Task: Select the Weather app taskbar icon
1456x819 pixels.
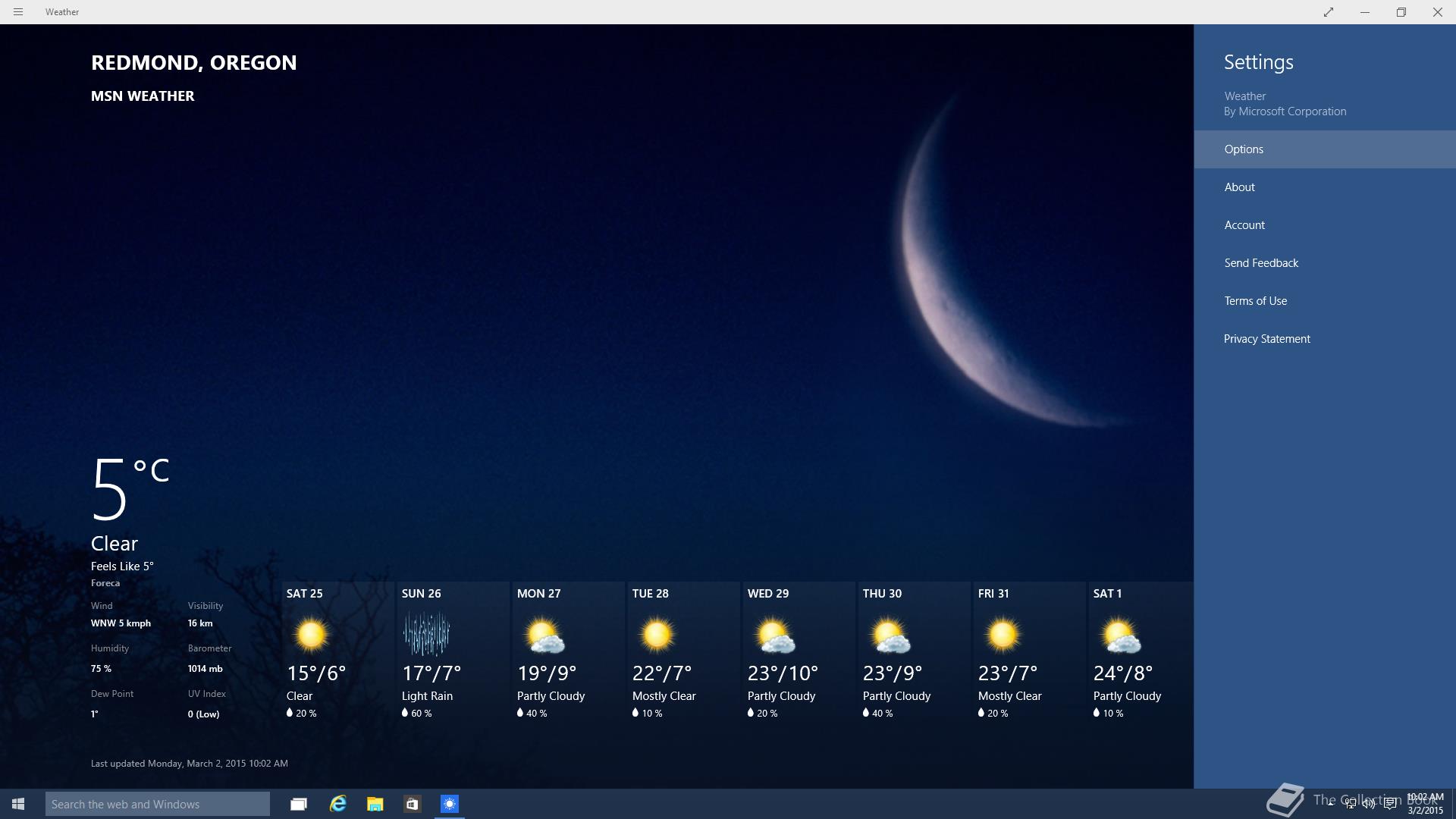Action: [x=450, y=804]
